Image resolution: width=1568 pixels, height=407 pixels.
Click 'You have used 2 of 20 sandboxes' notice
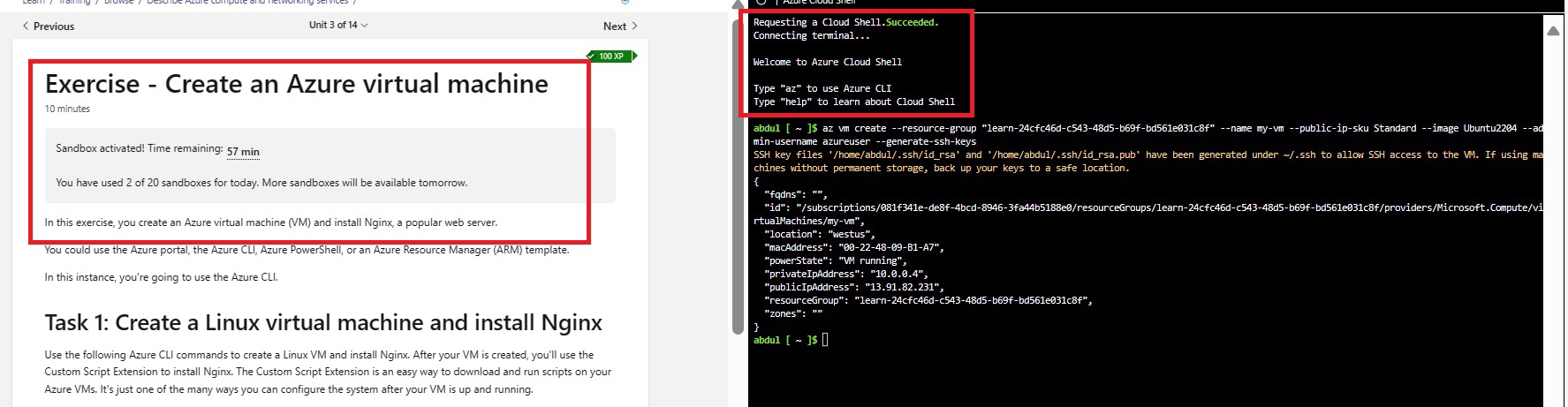click(x=261, y=183)
